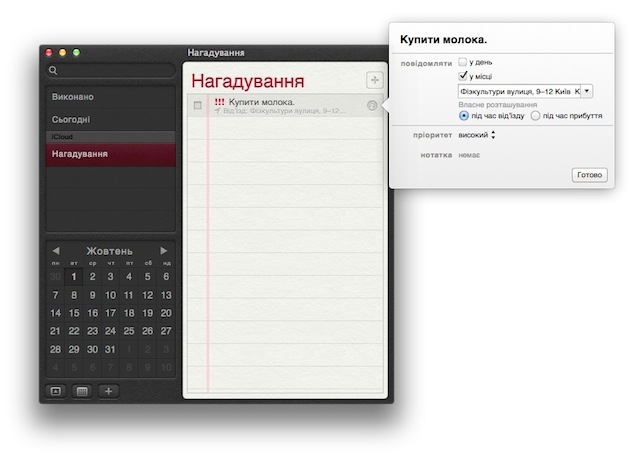Click the search magnifier icon
The height and width of the screenshot is (458, 640).
(x=53, y=70)
